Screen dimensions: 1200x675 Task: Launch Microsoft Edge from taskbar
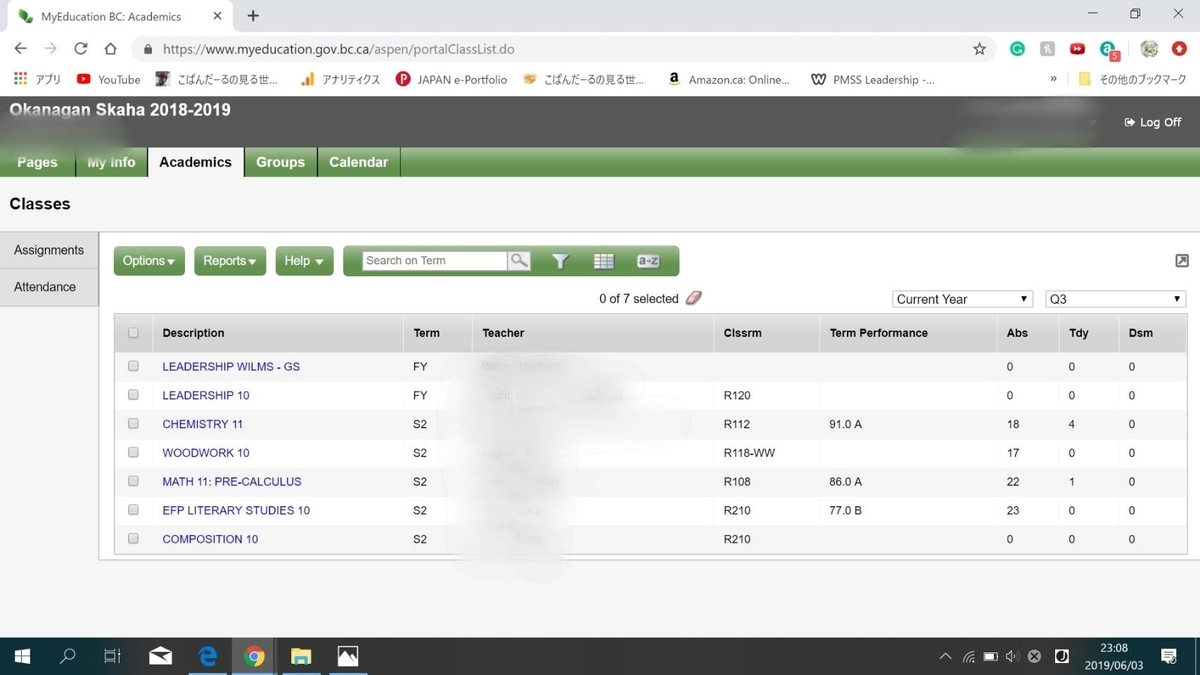tap(208, 656)
